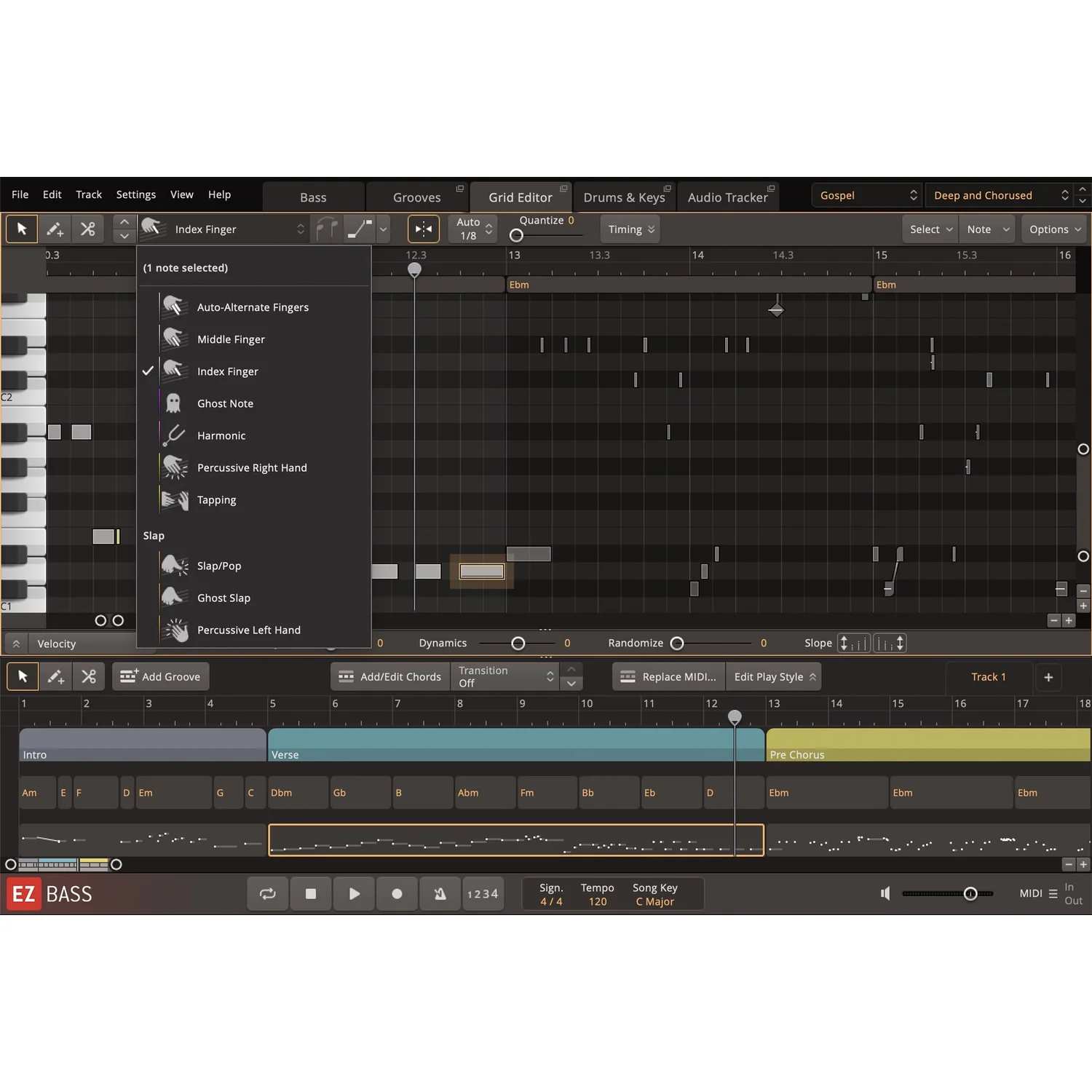Stop playback in transport bar
The height and width of the screenshot is (1092, 1092).
(x=311, y=894)
